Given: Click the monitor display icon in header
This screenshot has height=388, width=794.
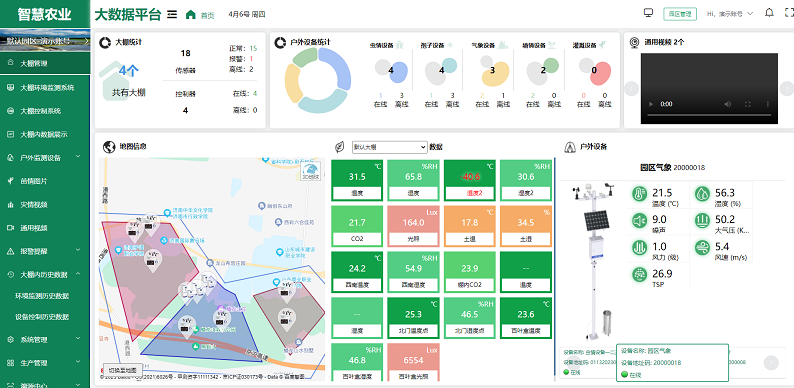Looking at the screenshot, I should 648,13.
